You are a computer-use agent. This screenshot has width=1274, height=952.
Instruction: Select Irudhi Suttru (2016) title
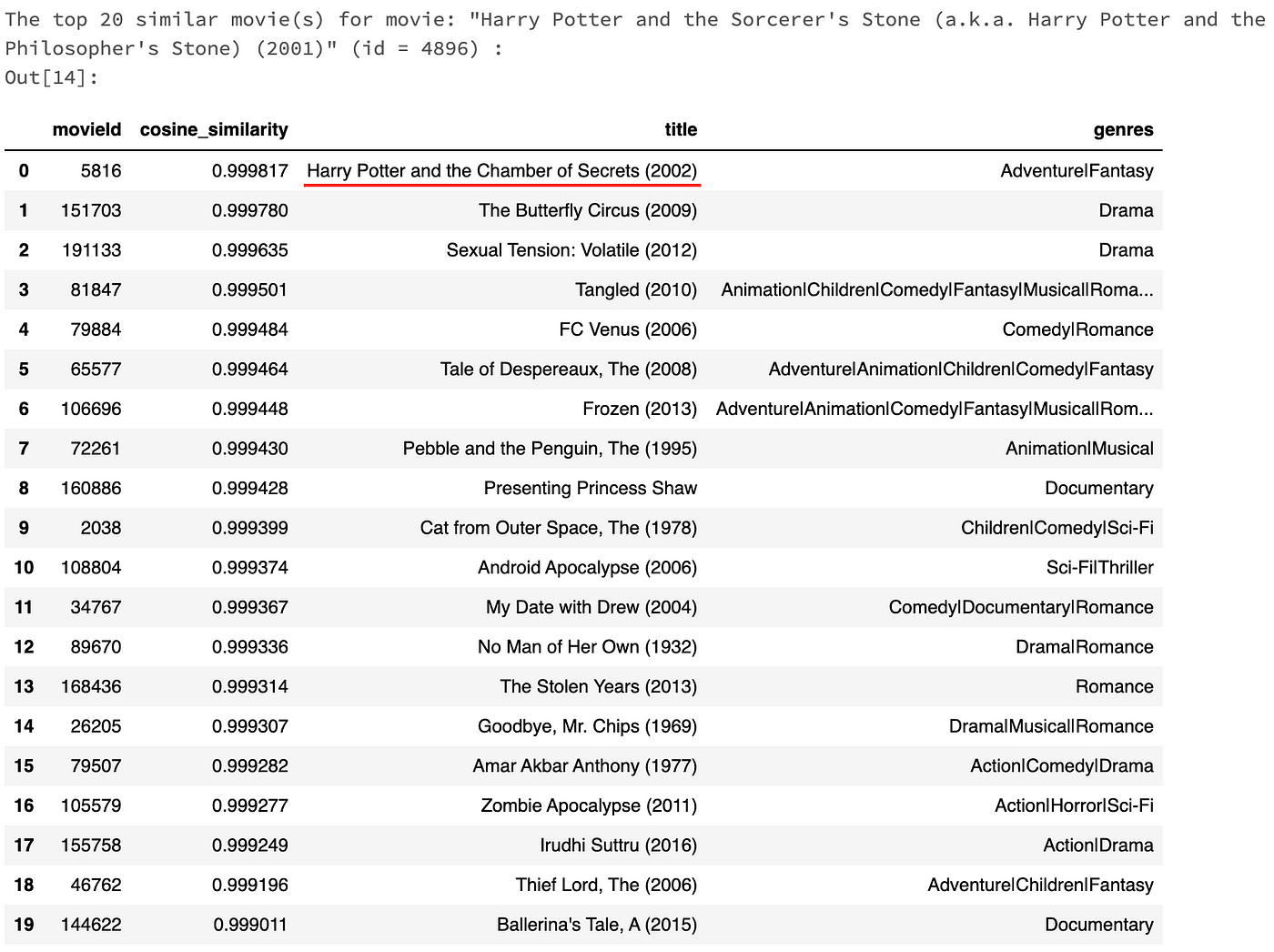(x=619, y=846)
